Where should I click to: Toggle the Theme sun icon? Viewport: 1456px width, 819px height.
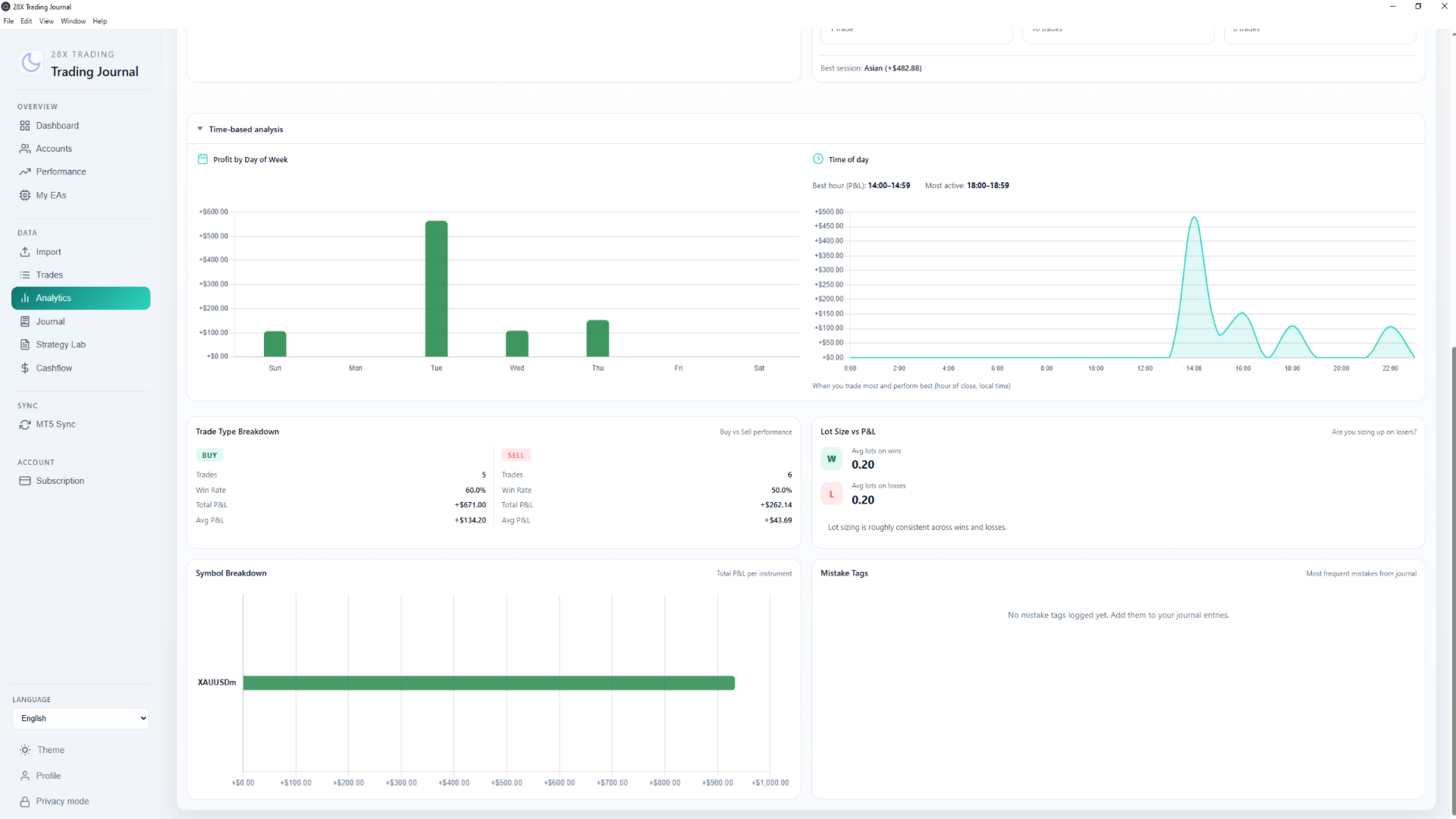[25, 750]
